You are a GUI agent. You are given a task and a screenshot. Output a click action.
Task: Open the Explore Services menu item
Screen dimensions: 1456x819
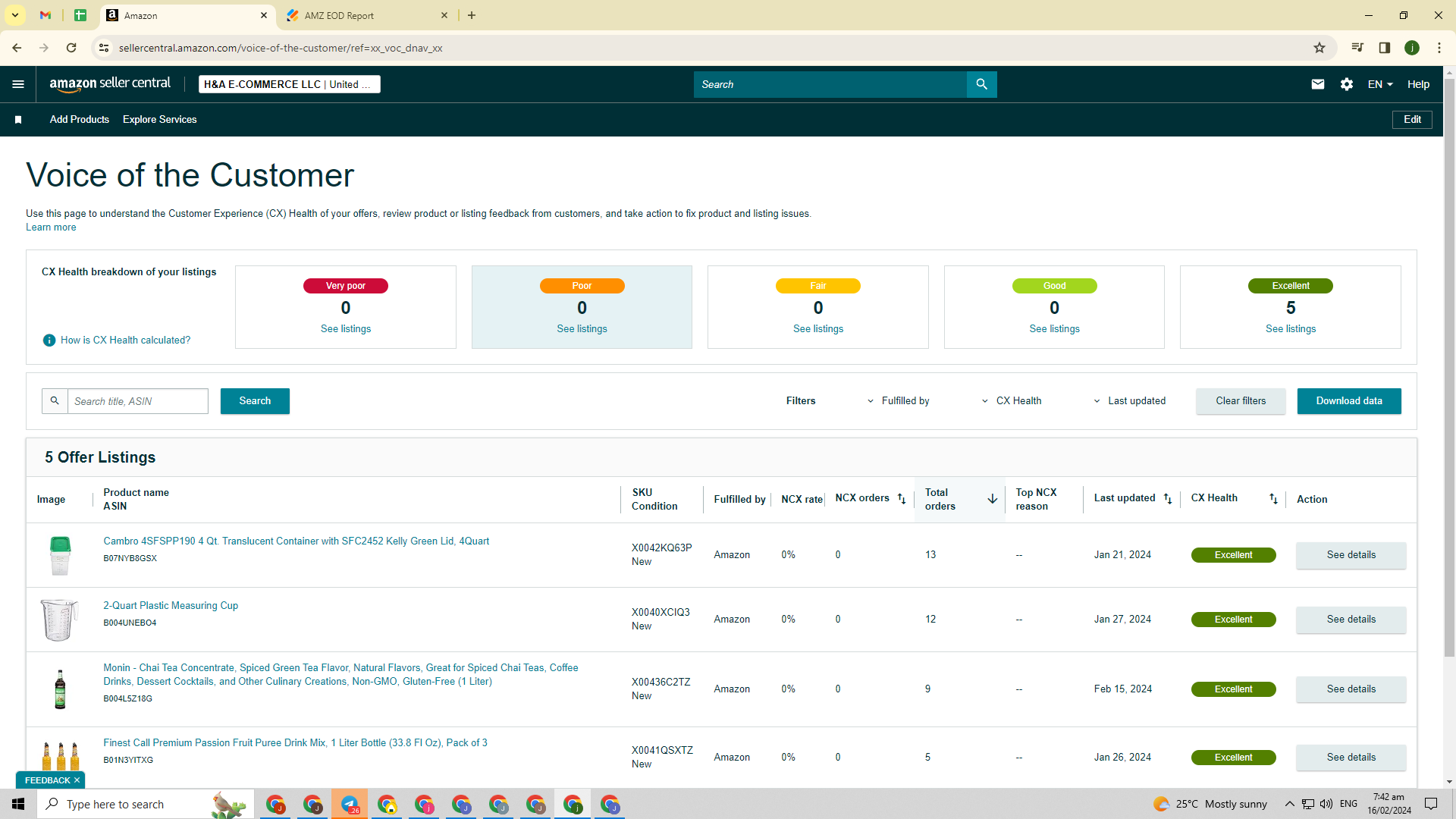(160, 120)
